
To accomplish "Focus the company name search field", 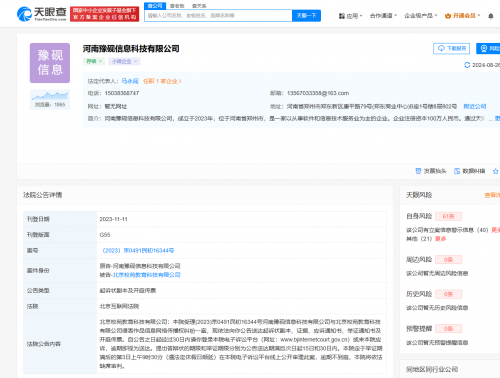I will [x=218, y=16].
